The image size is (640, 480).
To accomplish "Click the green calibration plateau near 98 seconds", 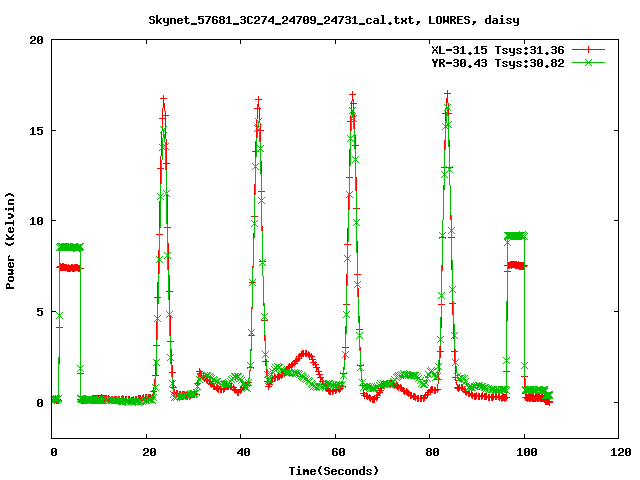I will pos(515,236).
